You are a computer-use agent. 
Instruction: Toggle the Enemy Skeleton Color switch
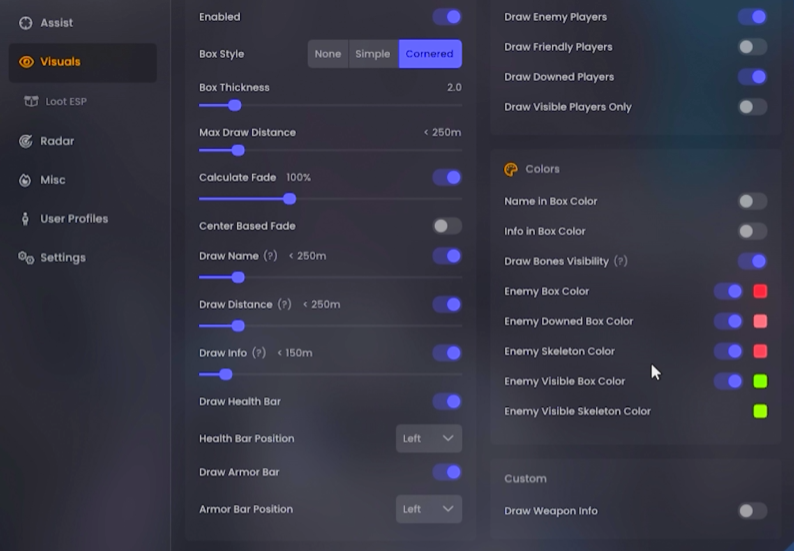click(x=728, y=351)
